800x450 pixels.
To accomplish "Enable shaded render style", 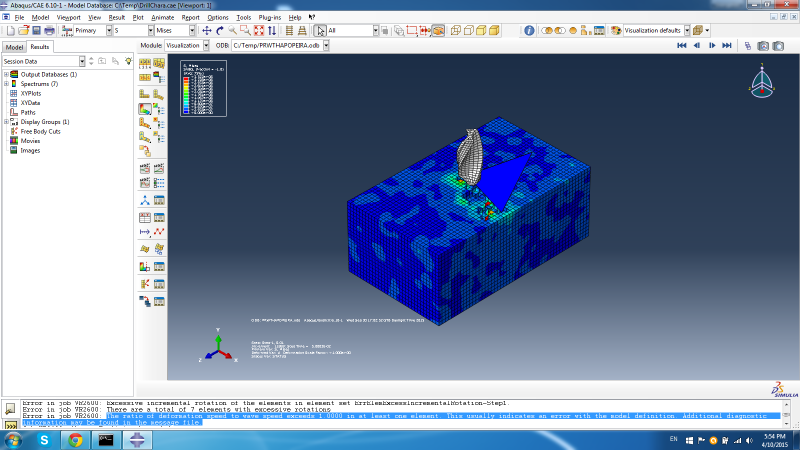I will (x=494, y=31).
